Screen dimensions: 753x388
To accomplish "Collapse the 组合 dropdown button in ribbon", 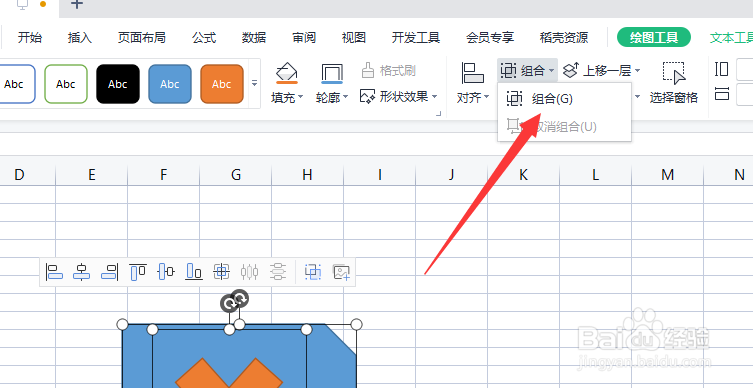I will point(527,71).
